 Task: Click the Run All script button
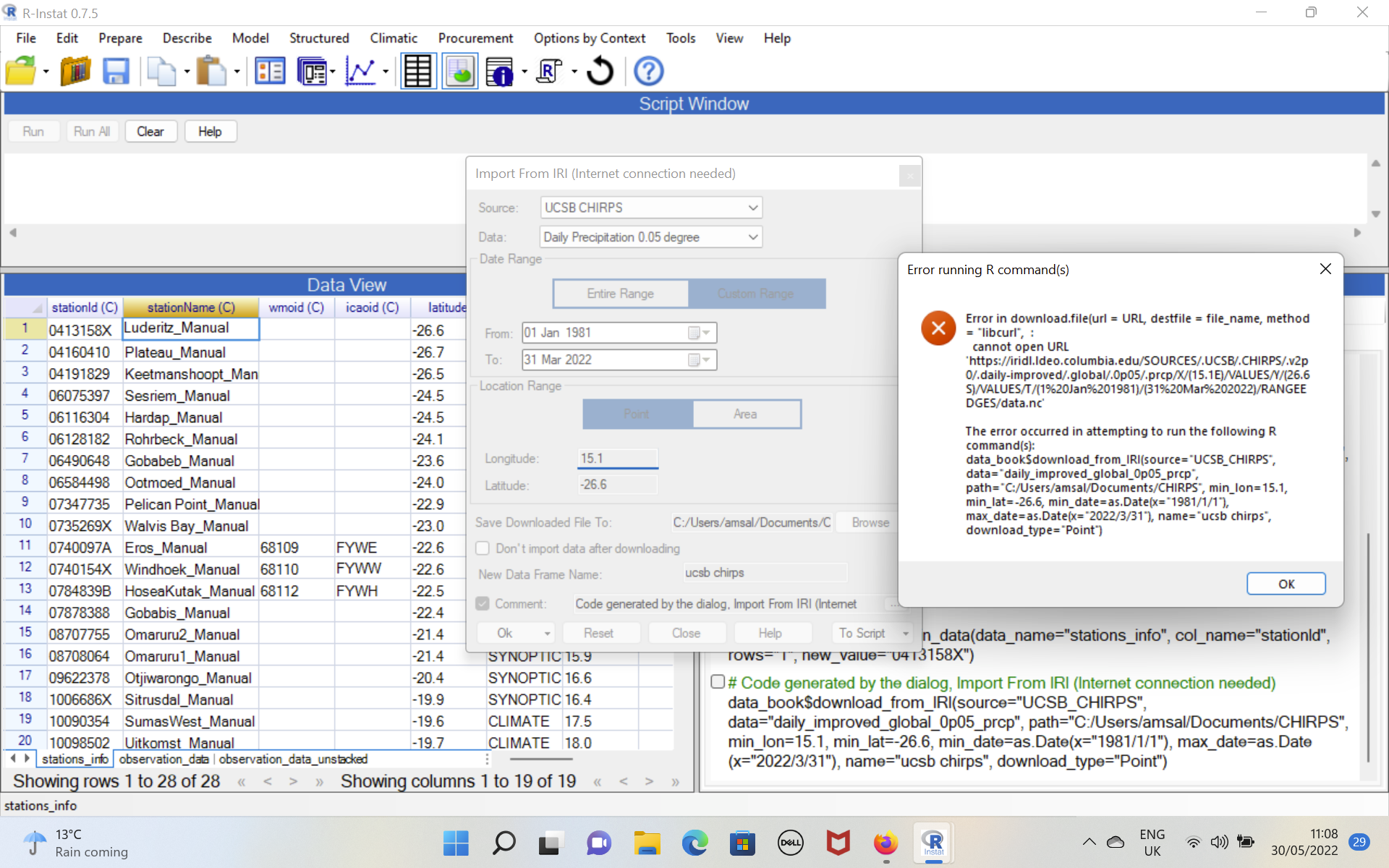(92, 131)
